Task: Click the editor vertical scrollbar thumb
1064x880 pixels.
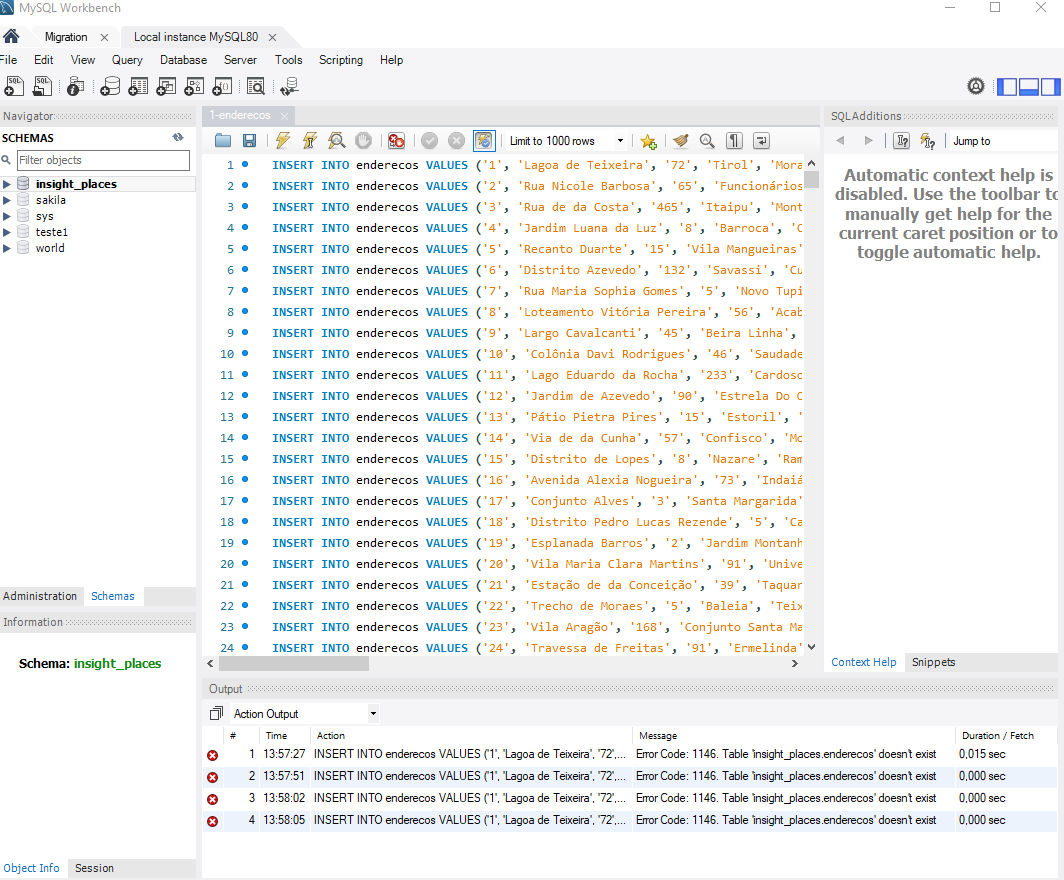Action: 812,180
